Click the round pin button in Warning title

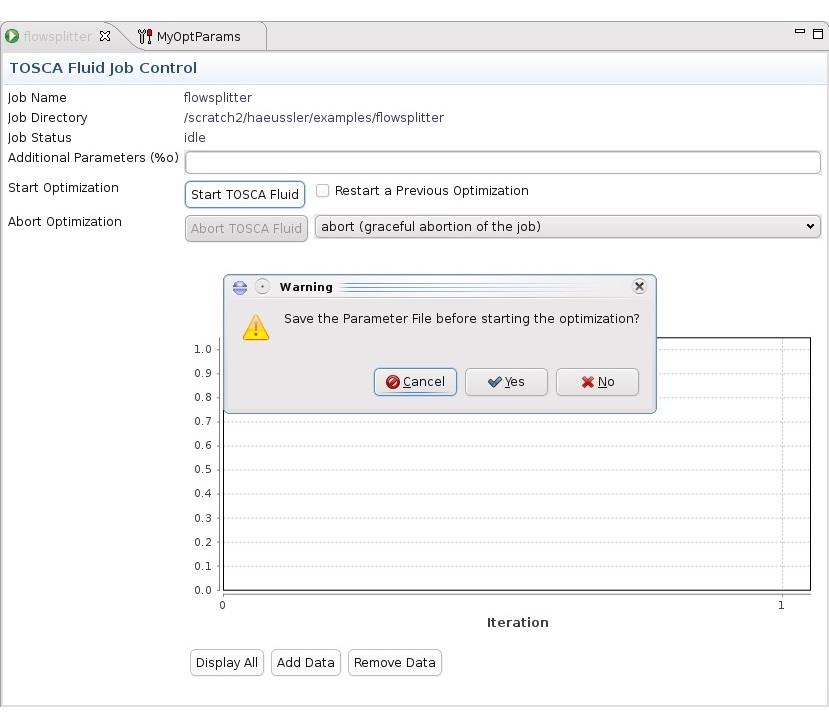tap(262, 286)
